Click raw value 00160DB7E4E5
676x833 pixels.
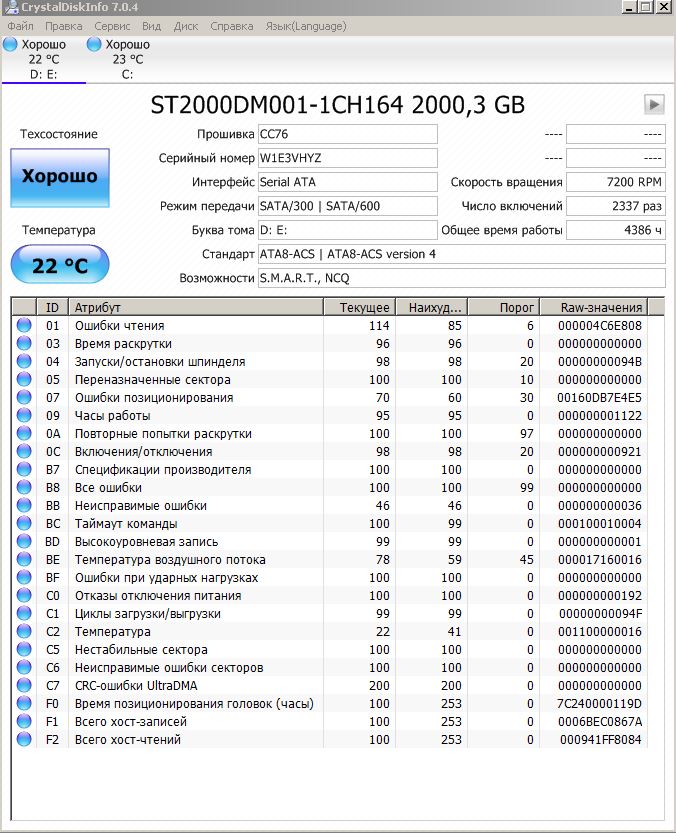click(599, 397)
